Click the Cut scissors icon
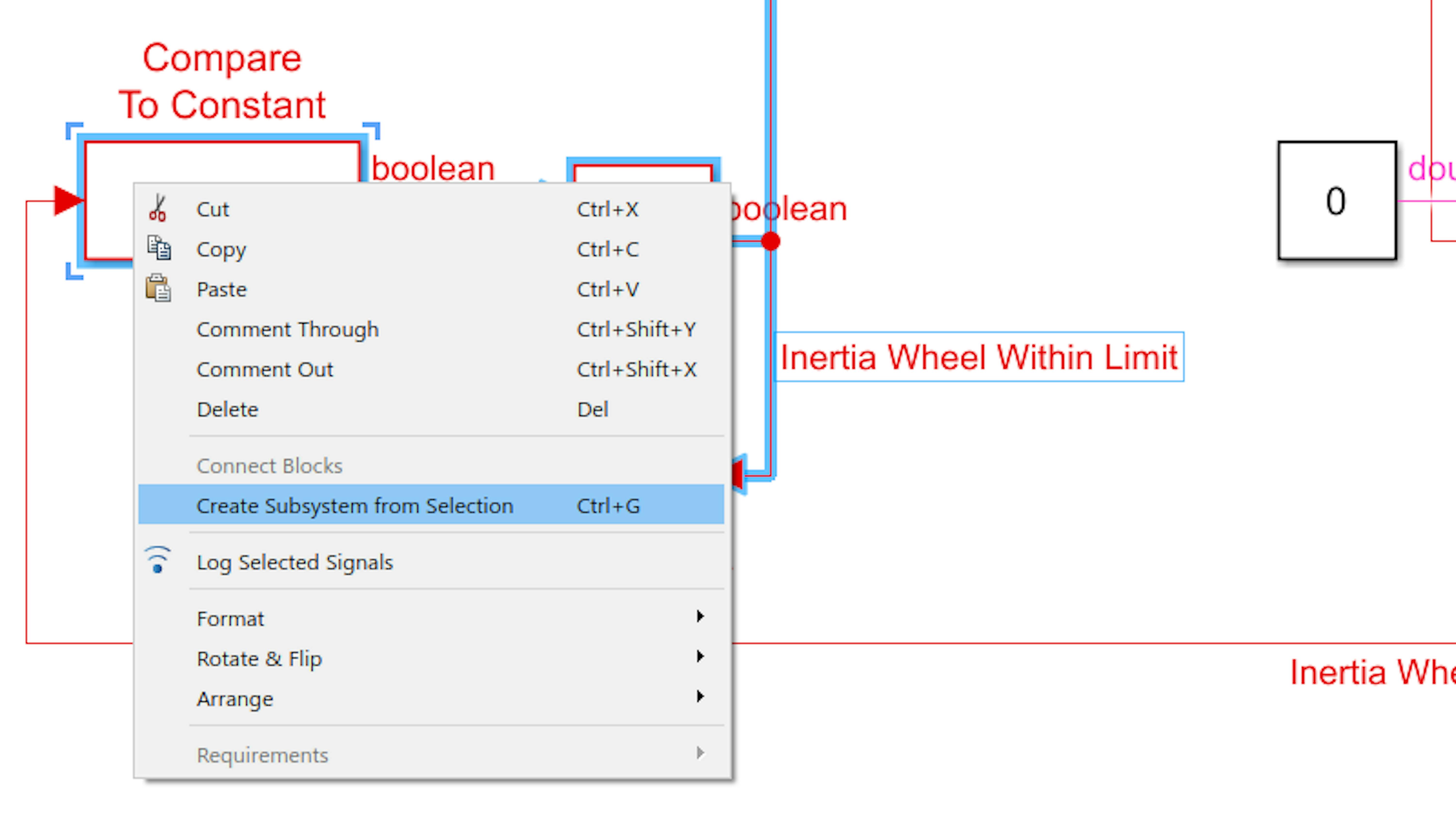This screenshot has height=819, width=1456. pyautogui.click(x=158, y=208)
